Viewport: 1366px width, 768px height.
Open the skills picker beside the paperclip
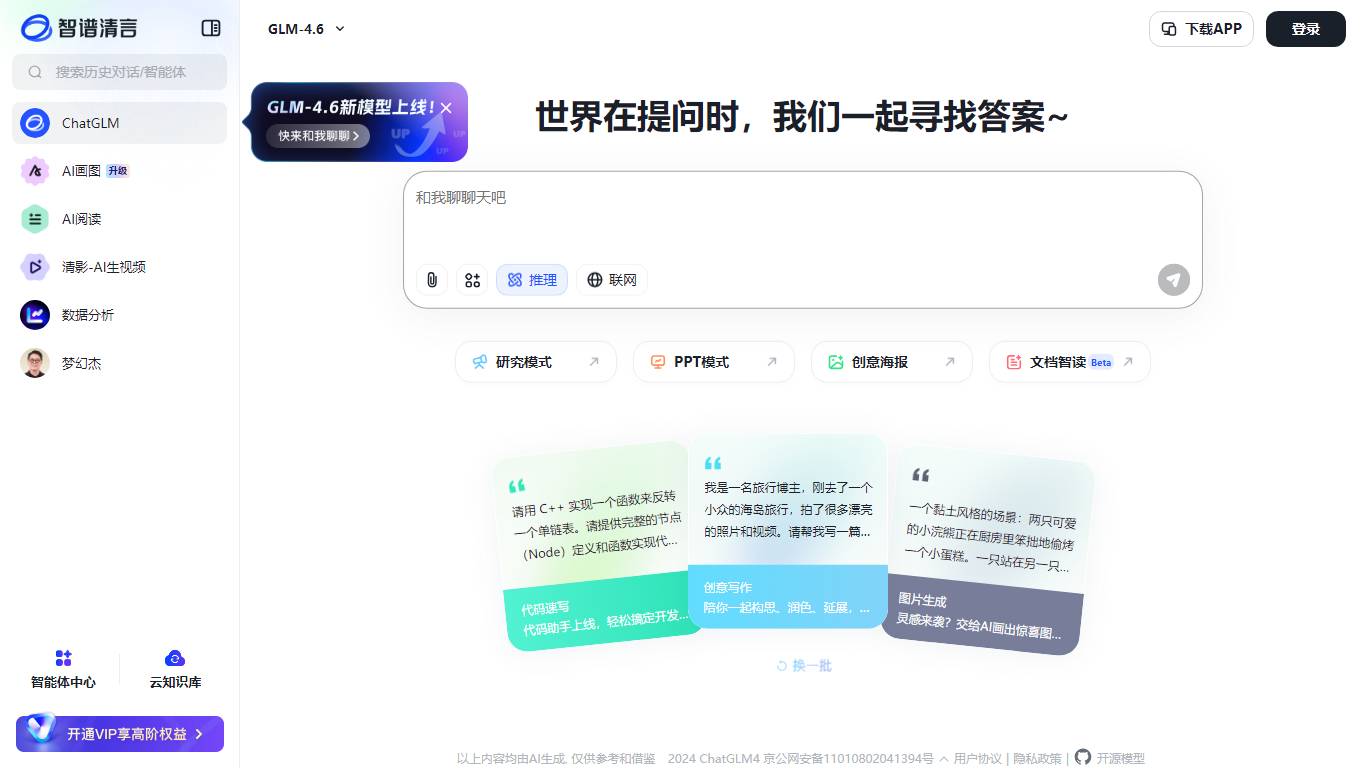(472, 280)
